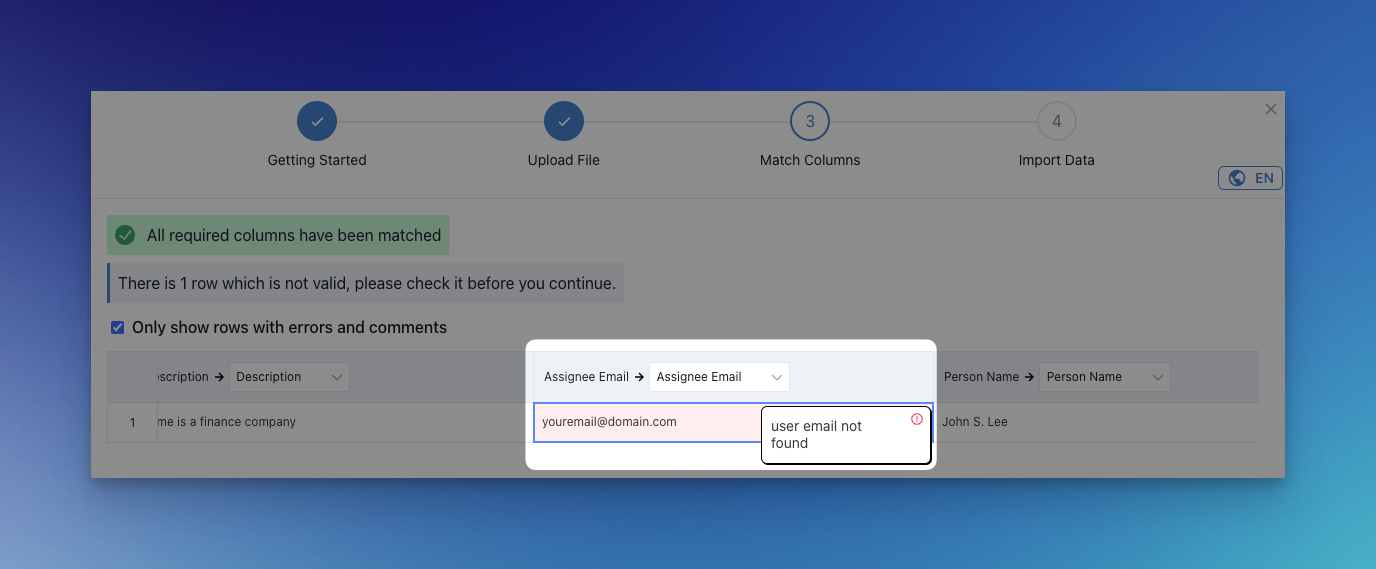Click the Assignee Email header label
The height and width of the screenshot is (569, 1376).
[x=586, y=377]
